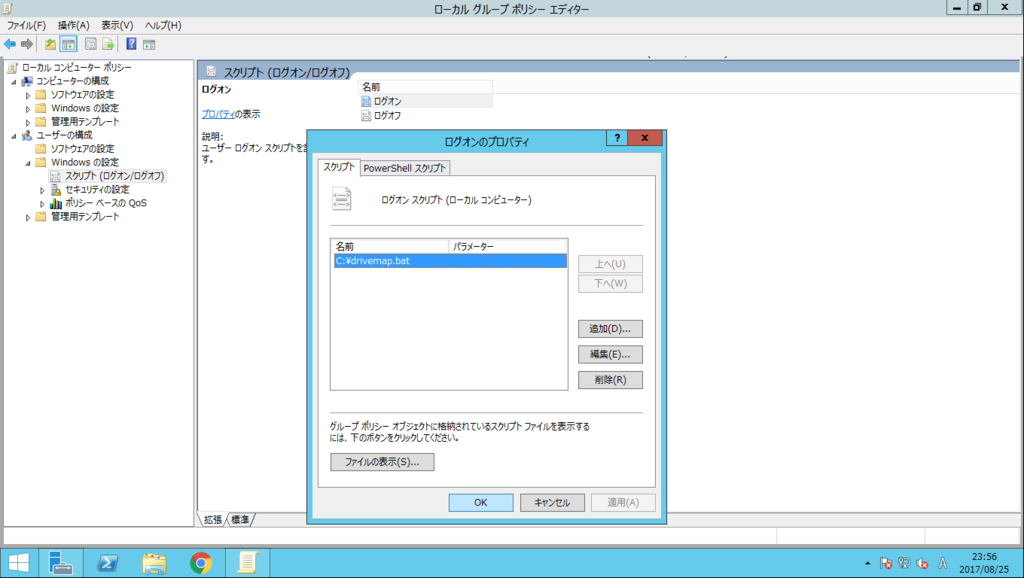Image resolution: width=1024 pixels, height=578 pixels.
Task: Click the Windows Start button
Action: point(19,562)
